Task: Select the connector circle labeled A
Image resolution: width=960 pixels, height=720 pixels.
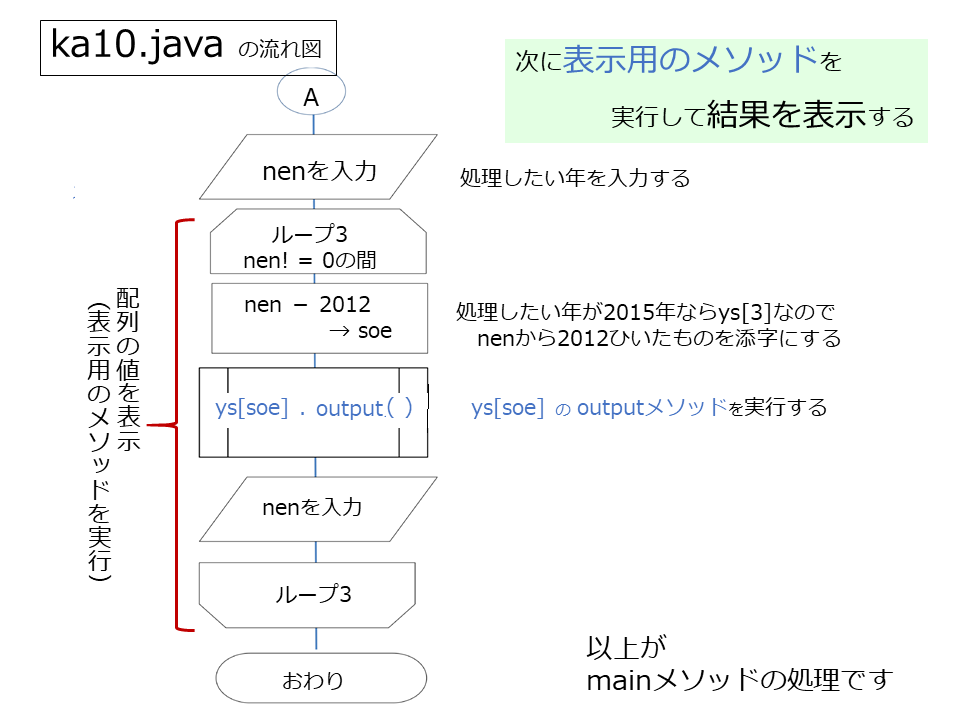Action: coord(311,92)
